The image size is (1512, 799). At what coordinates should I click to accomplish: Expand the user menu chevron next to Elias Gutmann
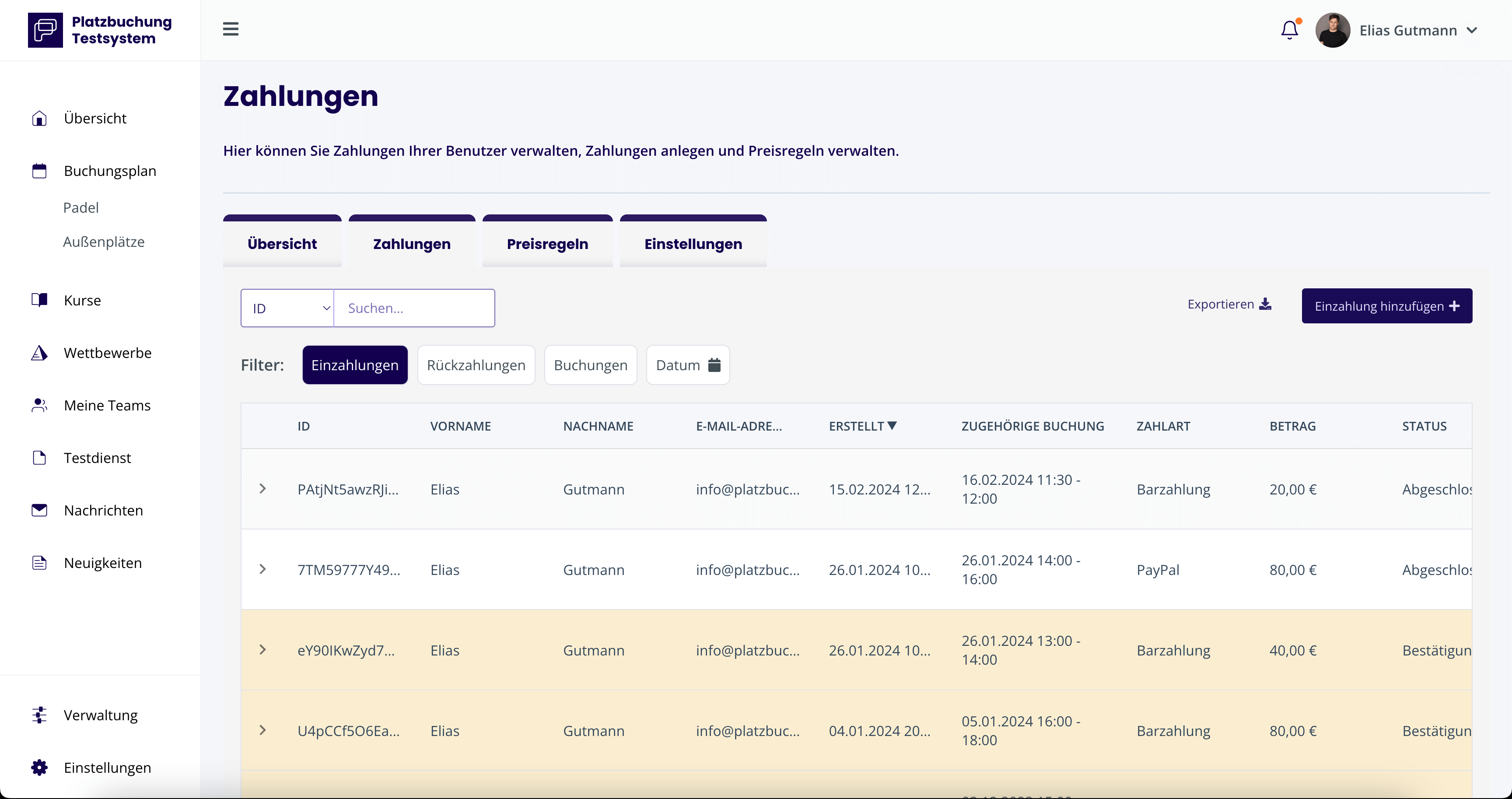[1472, 31]
